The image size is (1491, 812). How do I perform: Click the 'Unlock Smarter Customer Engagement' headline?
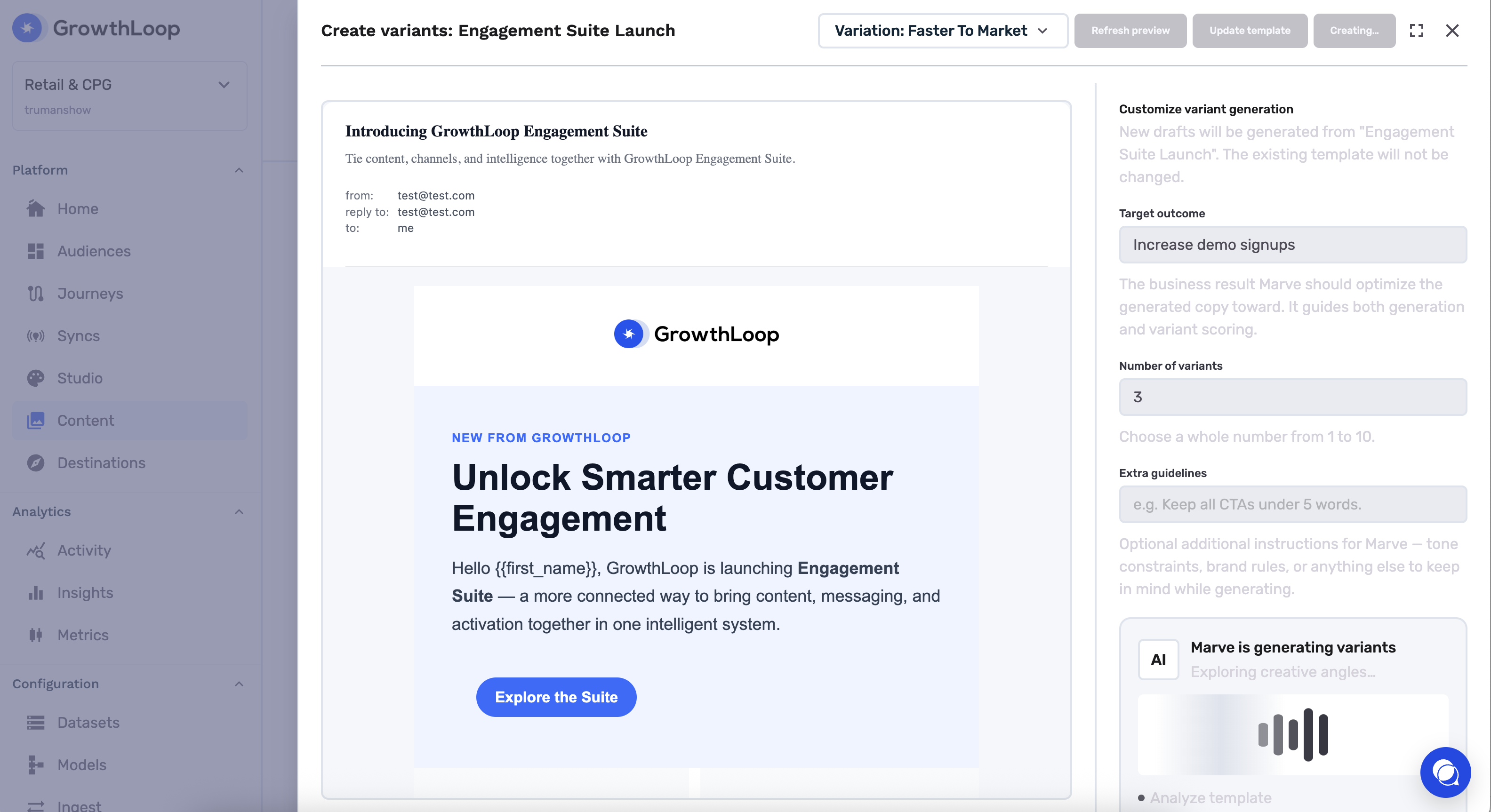coord(672,497)
